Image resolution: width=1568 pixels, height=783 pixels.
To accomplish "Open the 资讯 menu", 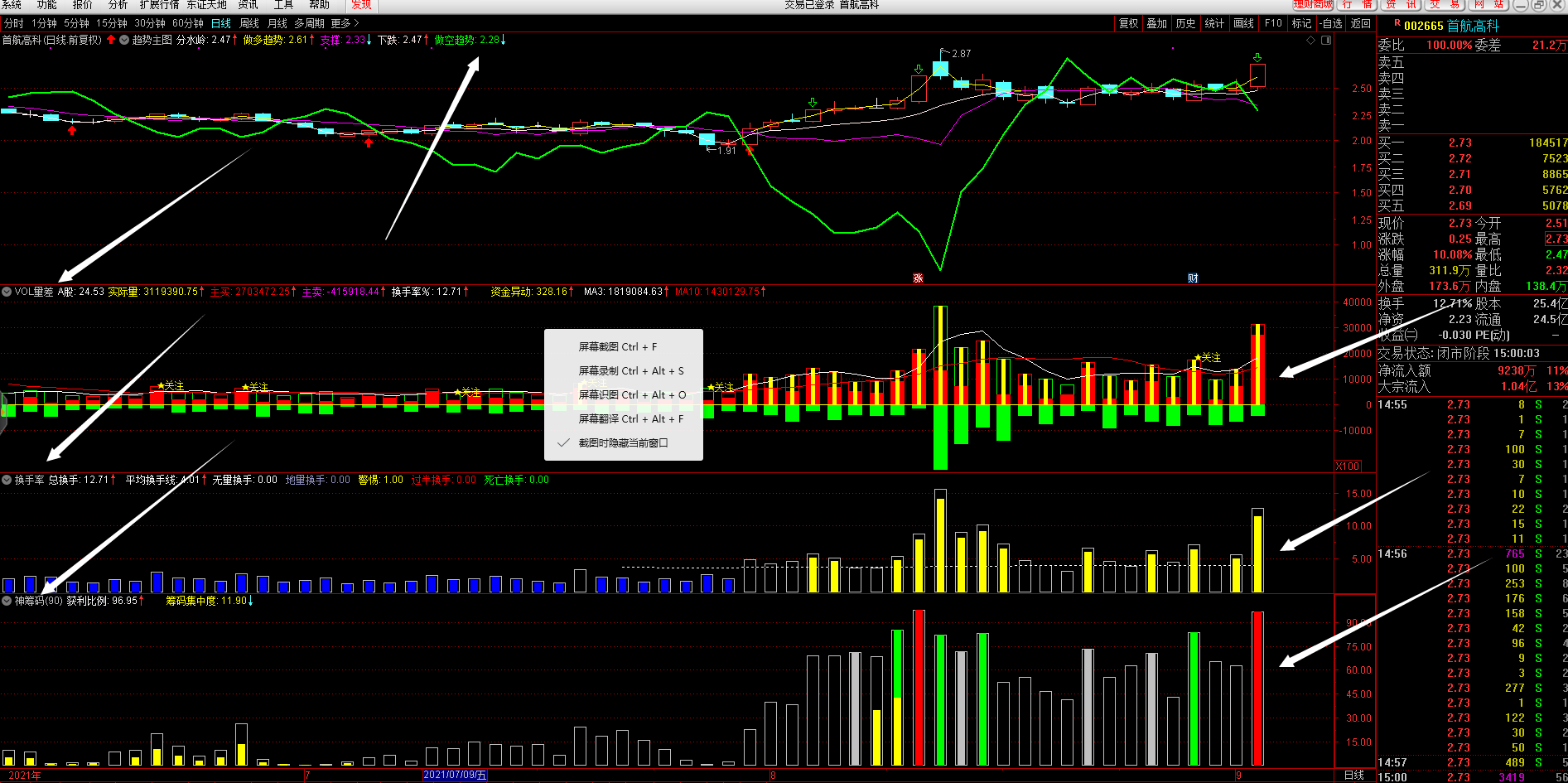I will (x=248, y=5).
